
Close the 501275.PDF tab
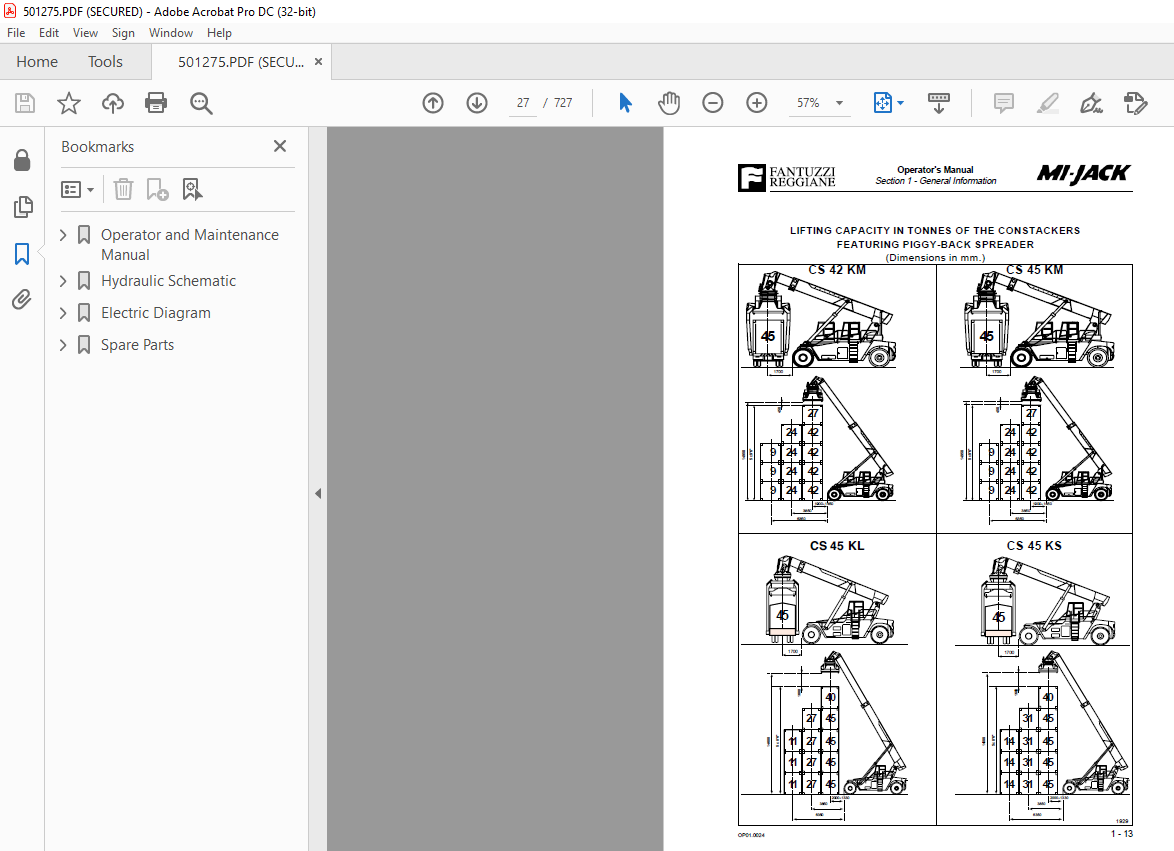point(318,62)
